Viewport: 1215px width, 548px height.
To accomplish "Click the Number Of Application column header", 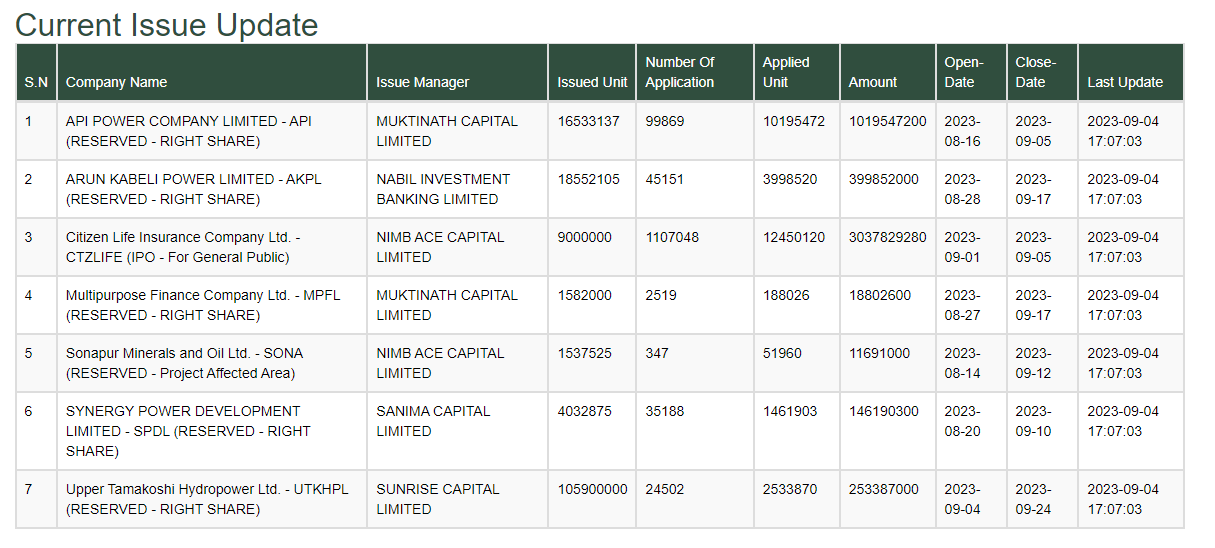I will pyautogui.click(x=680, y=72).
